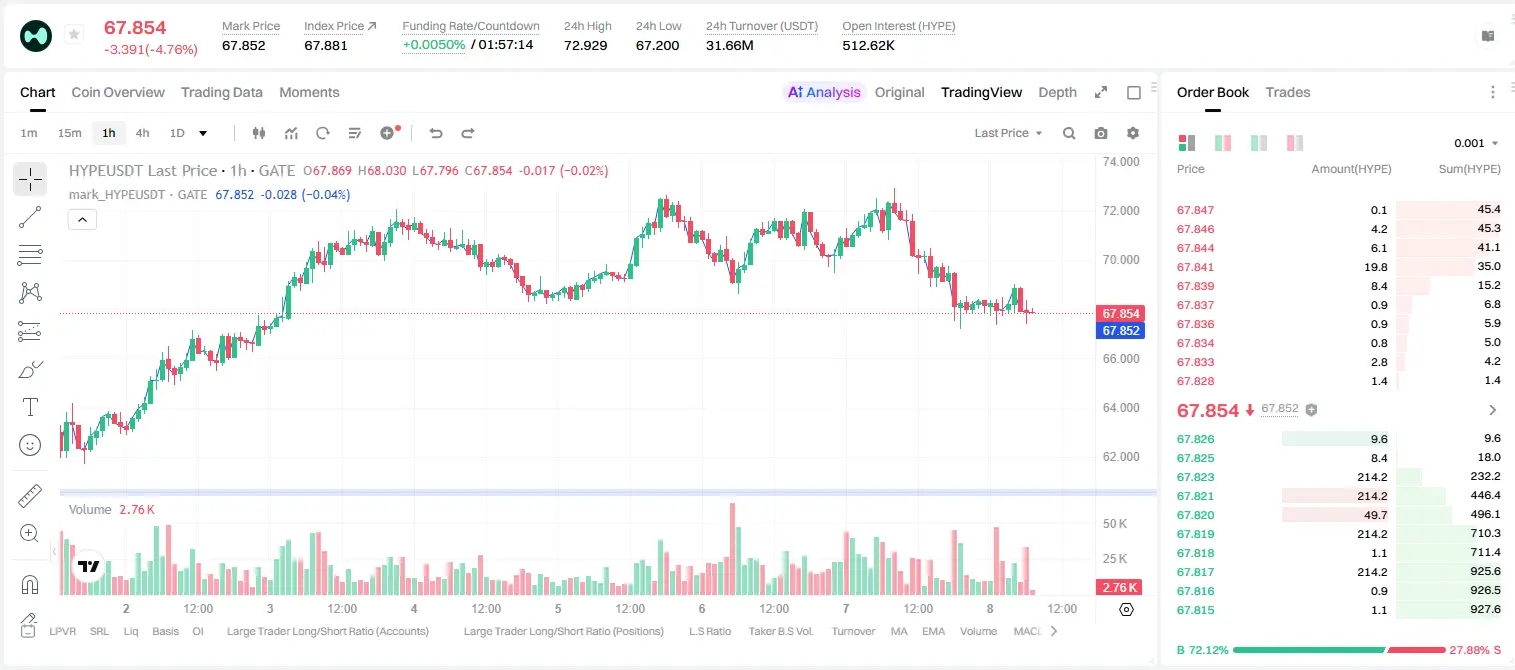Click the AI Analysis button
The image size is (1515, 670).
click(823, 92)
